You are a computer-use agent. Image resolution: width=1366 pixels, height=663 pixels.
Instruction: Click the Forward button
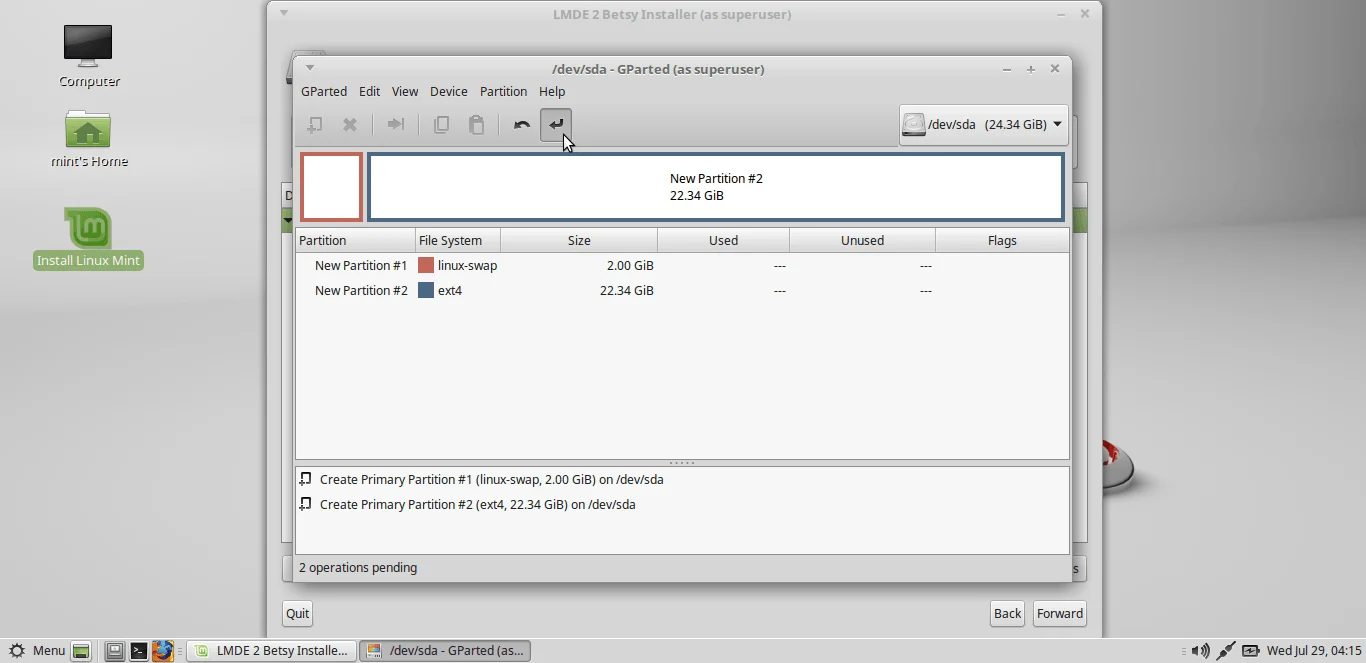[1059, 613]
